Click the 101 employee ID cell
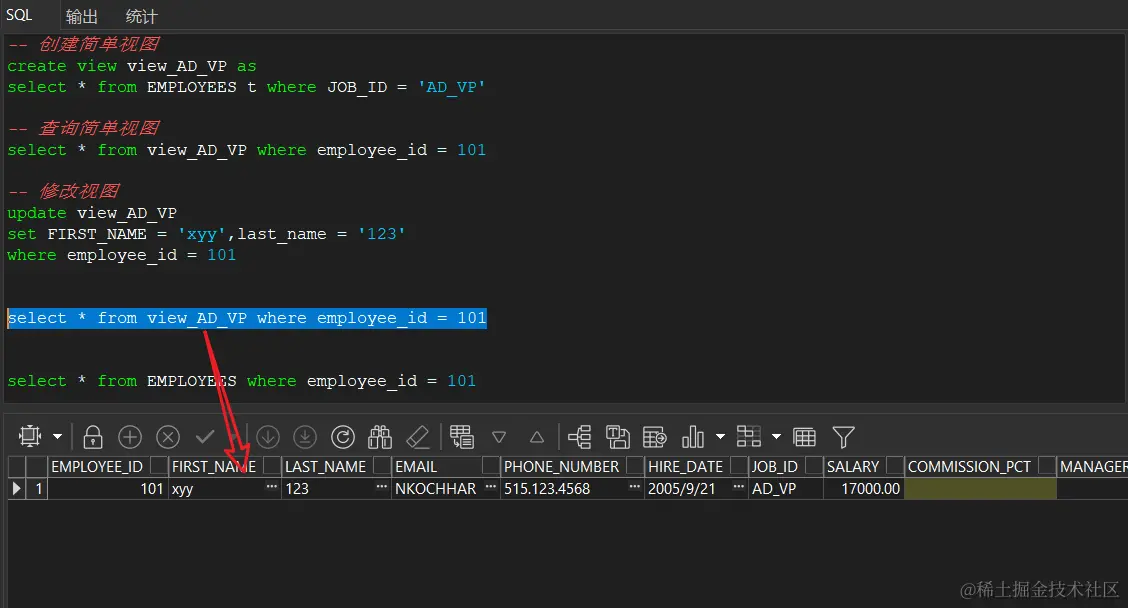 pos(107,489)
